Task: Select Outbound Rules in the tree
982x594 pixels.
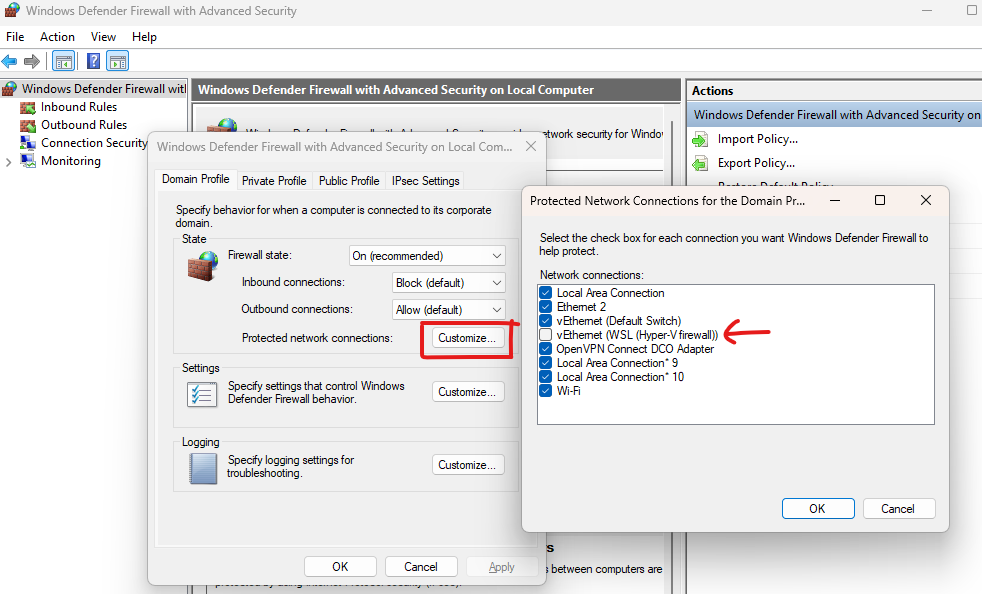Action: [84, 125]
